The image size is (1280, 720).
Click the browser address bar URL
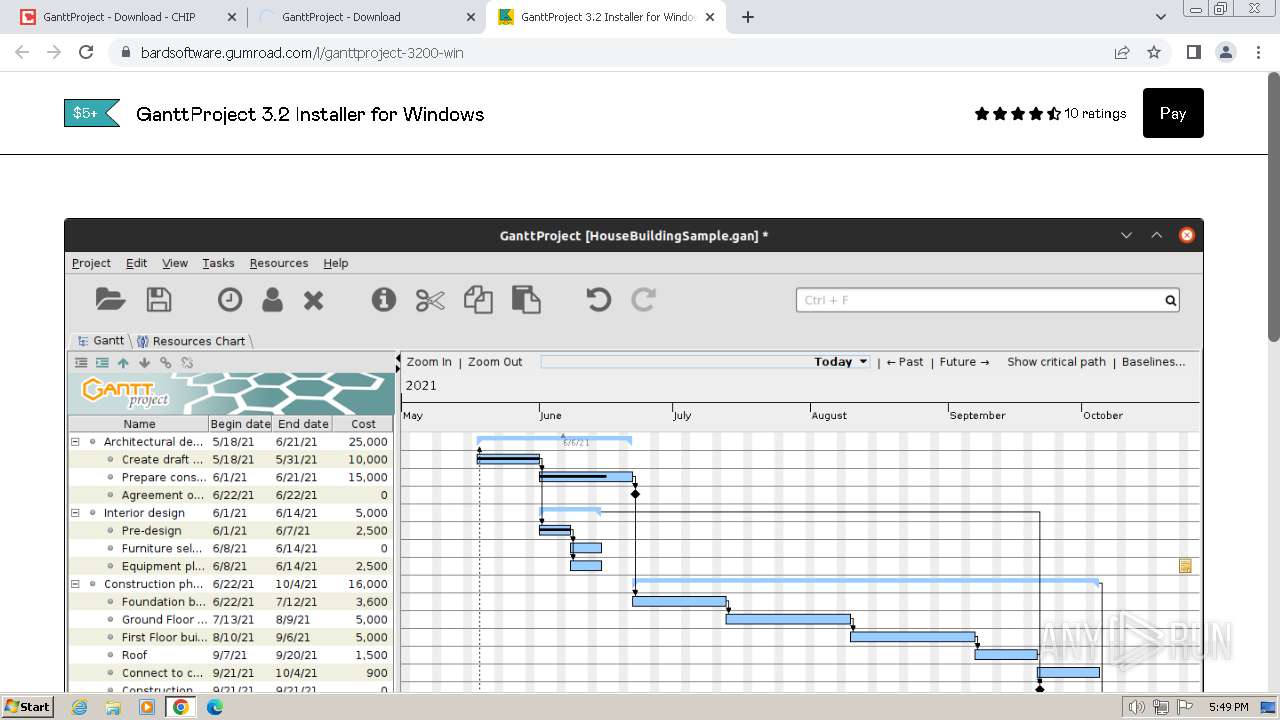coord(302,52)
